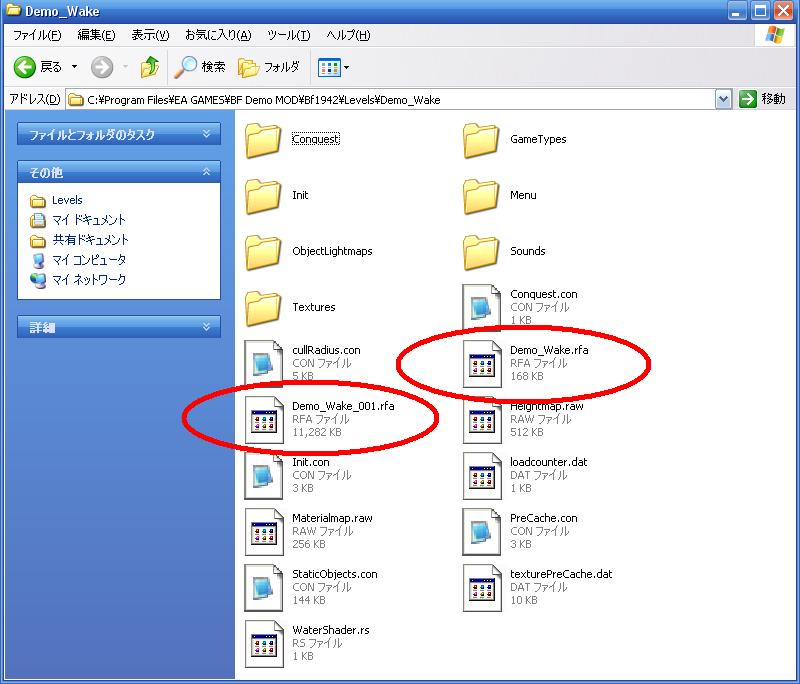This screenshot has height=684, width=800.
Task: Select the Sounds folder icon
Action: click(481, 251)
